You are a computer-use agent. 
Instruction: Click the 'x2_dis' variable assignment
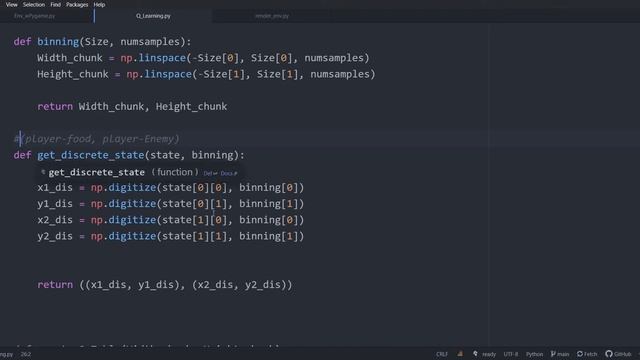55,220
